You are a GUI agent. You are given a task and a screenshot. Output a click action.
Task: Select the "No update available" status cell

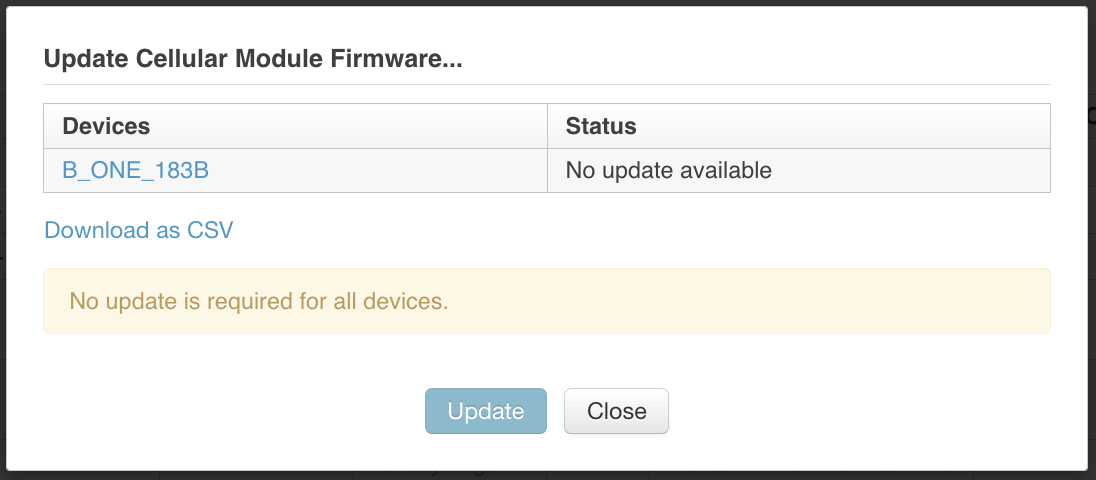669,170
